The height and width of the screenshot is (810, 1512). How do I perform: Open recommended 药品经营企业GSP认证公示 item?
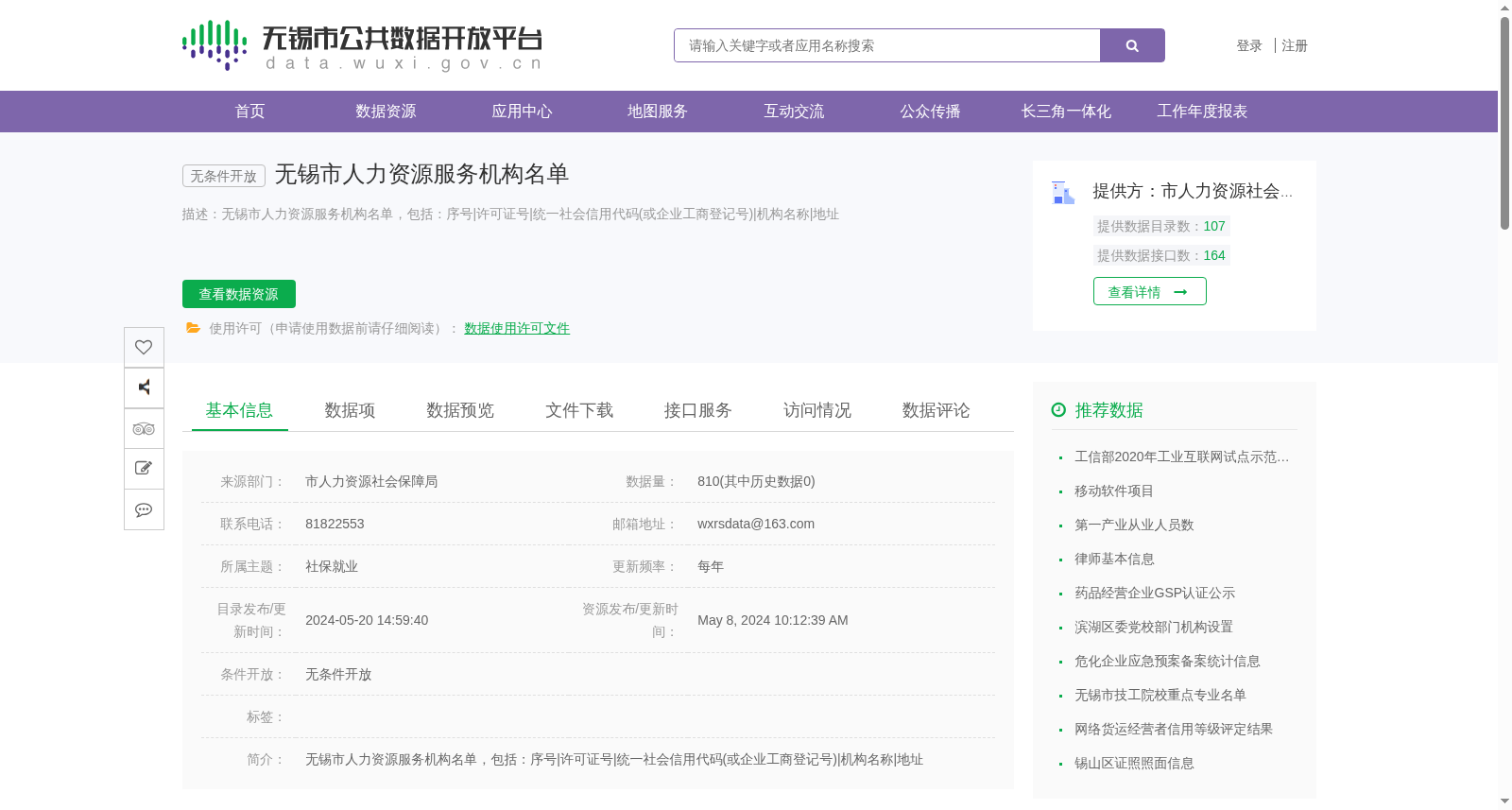tap(1155, 593)
